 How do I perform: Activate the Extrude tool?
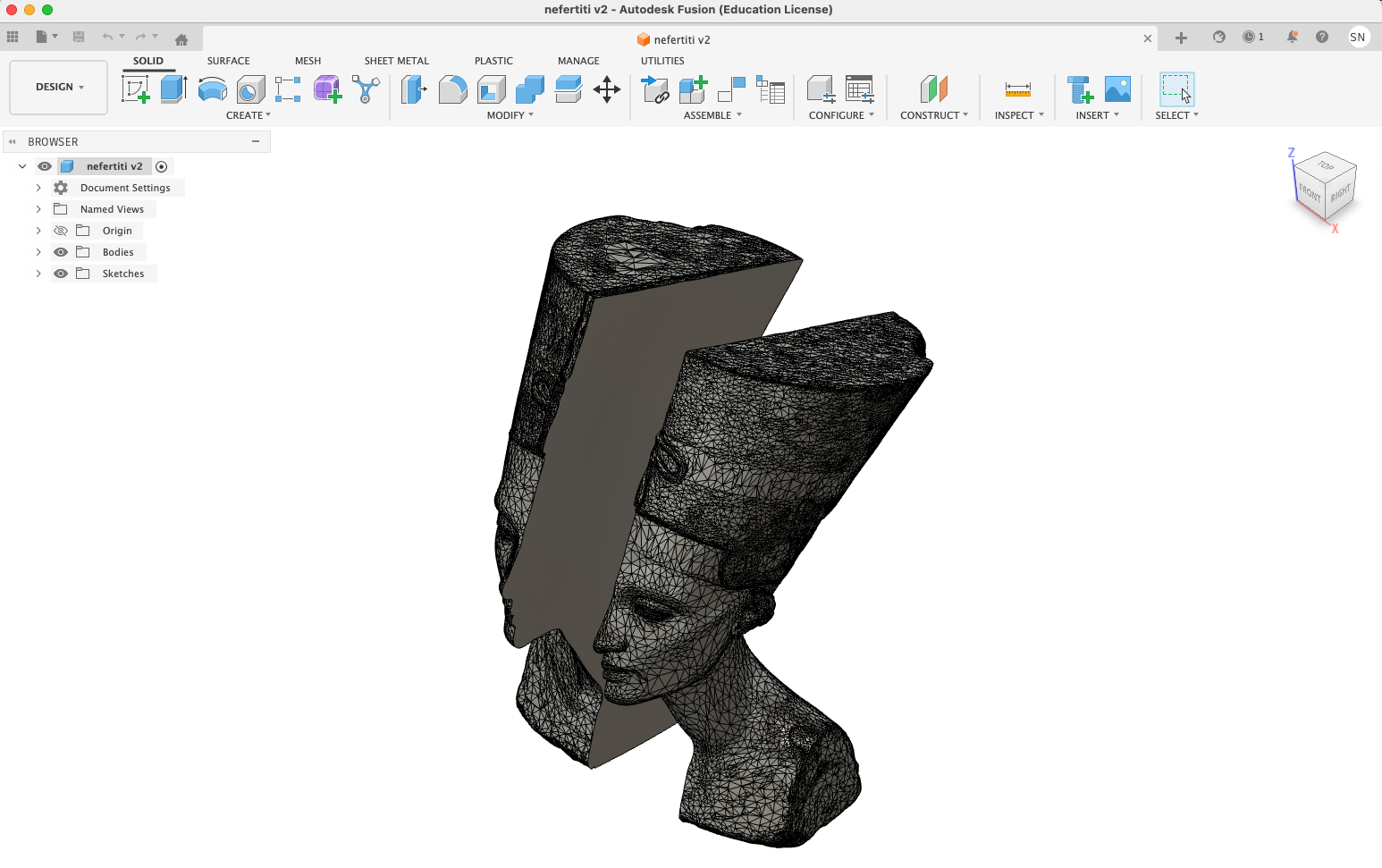(x=172, y=89)
